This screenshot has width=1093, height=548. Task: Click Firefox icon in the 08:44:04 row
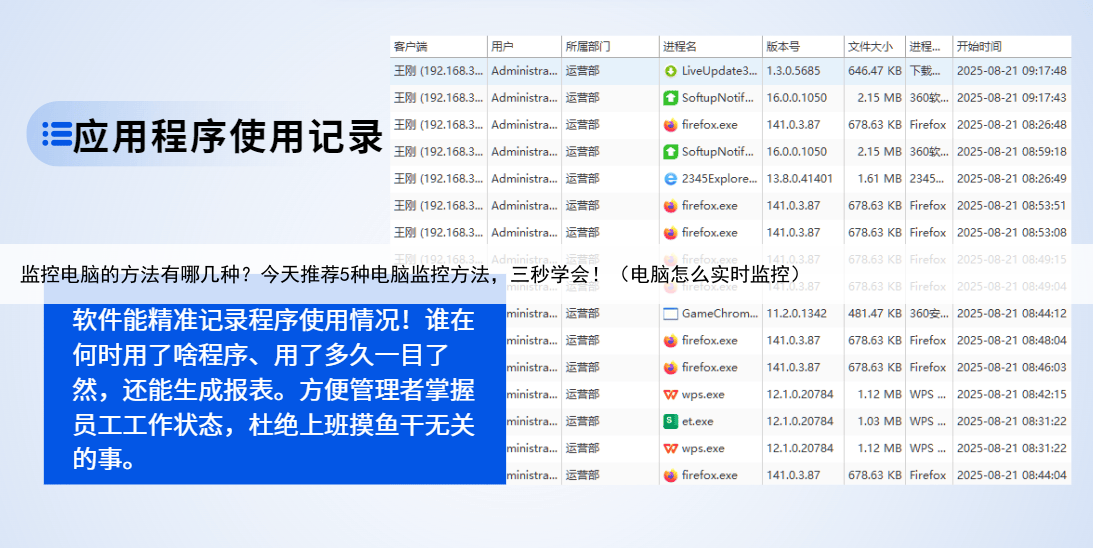670,475
